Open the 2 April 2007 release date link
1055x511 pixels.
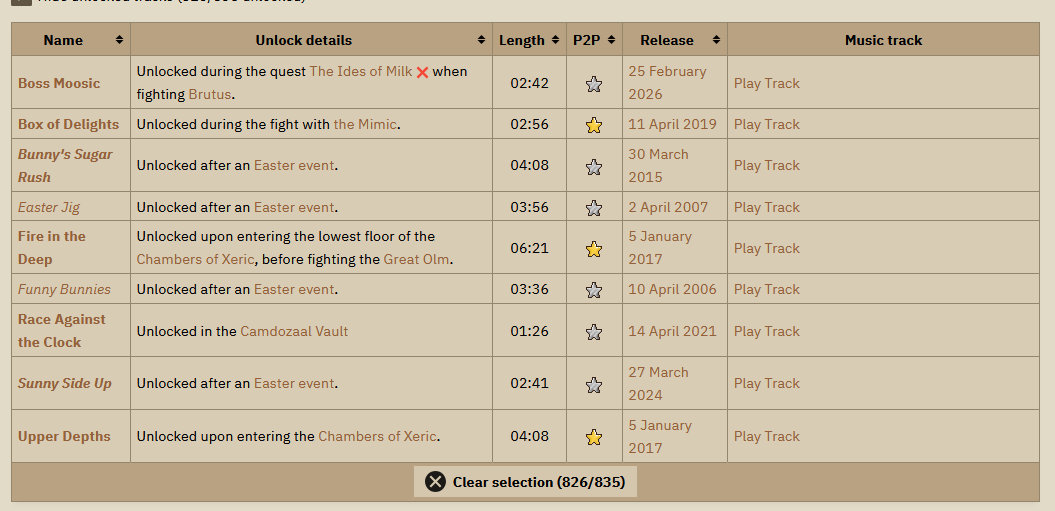click(668, 207)
